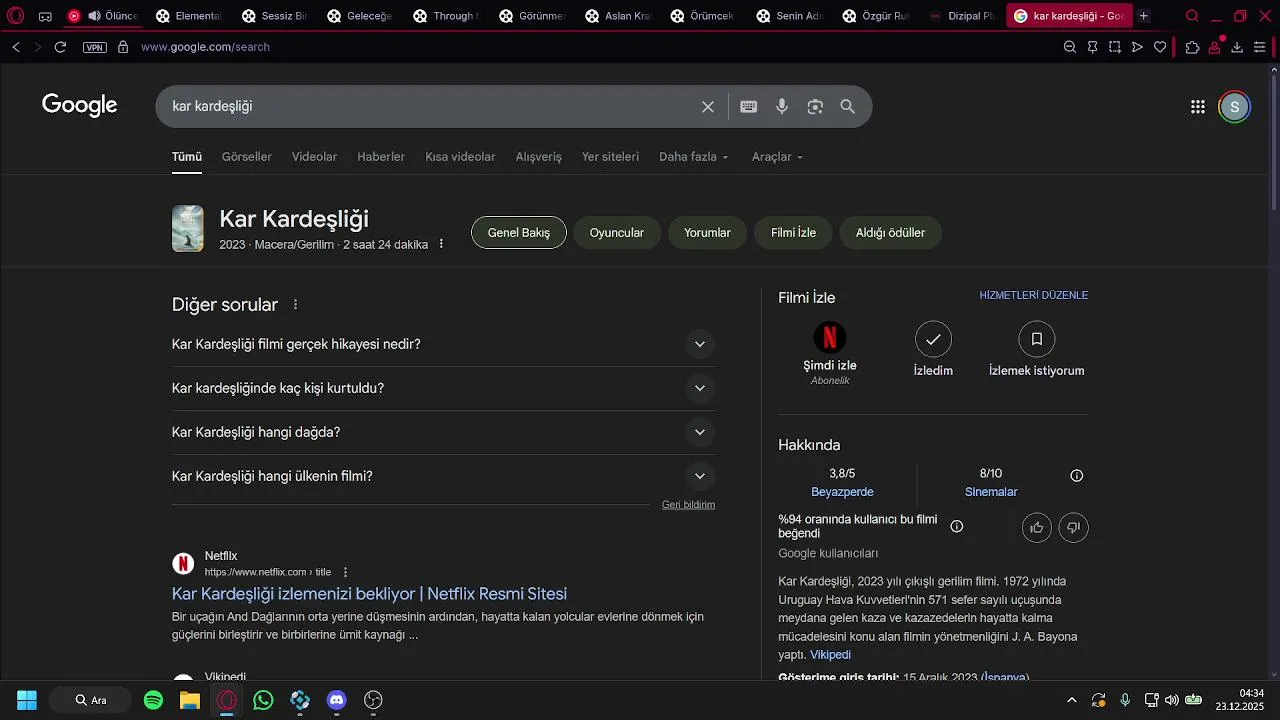Like the movie with thumbs up
Viewport: 1280px width, 720px height.
[1037, 527]
